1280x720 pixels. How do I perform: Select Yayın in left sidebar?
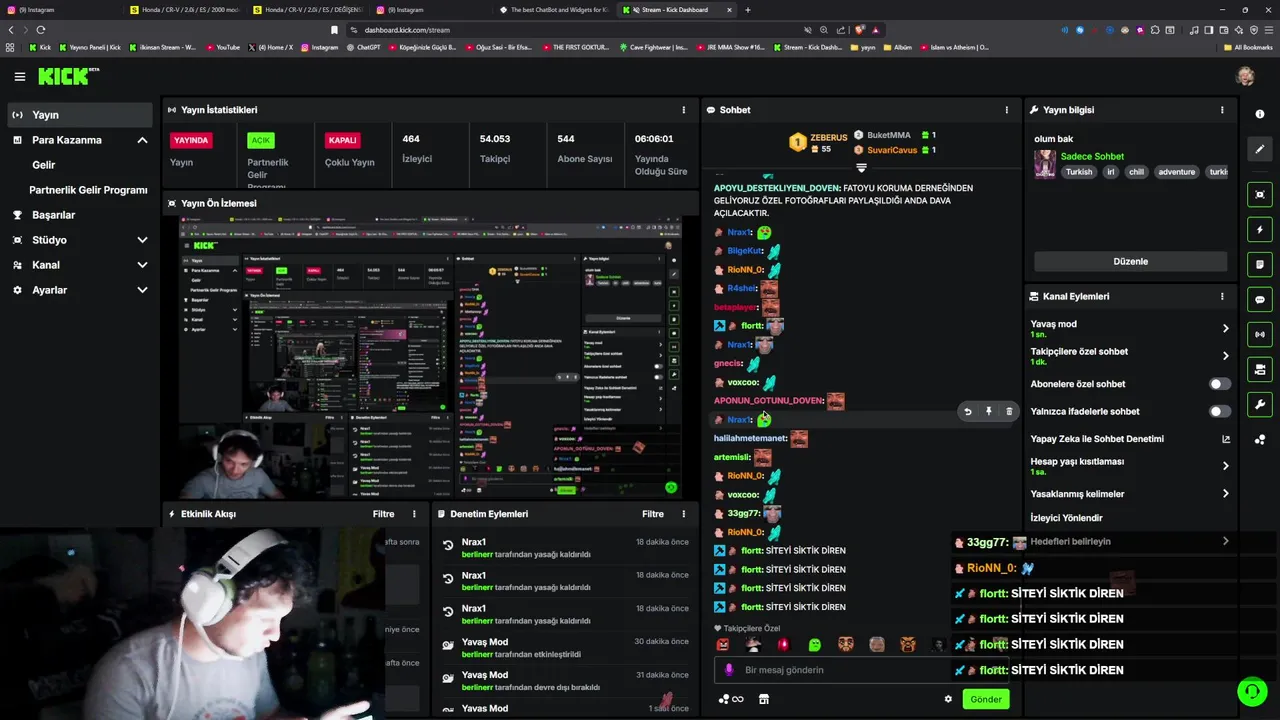pyautogui.click(x=80, y=115)
